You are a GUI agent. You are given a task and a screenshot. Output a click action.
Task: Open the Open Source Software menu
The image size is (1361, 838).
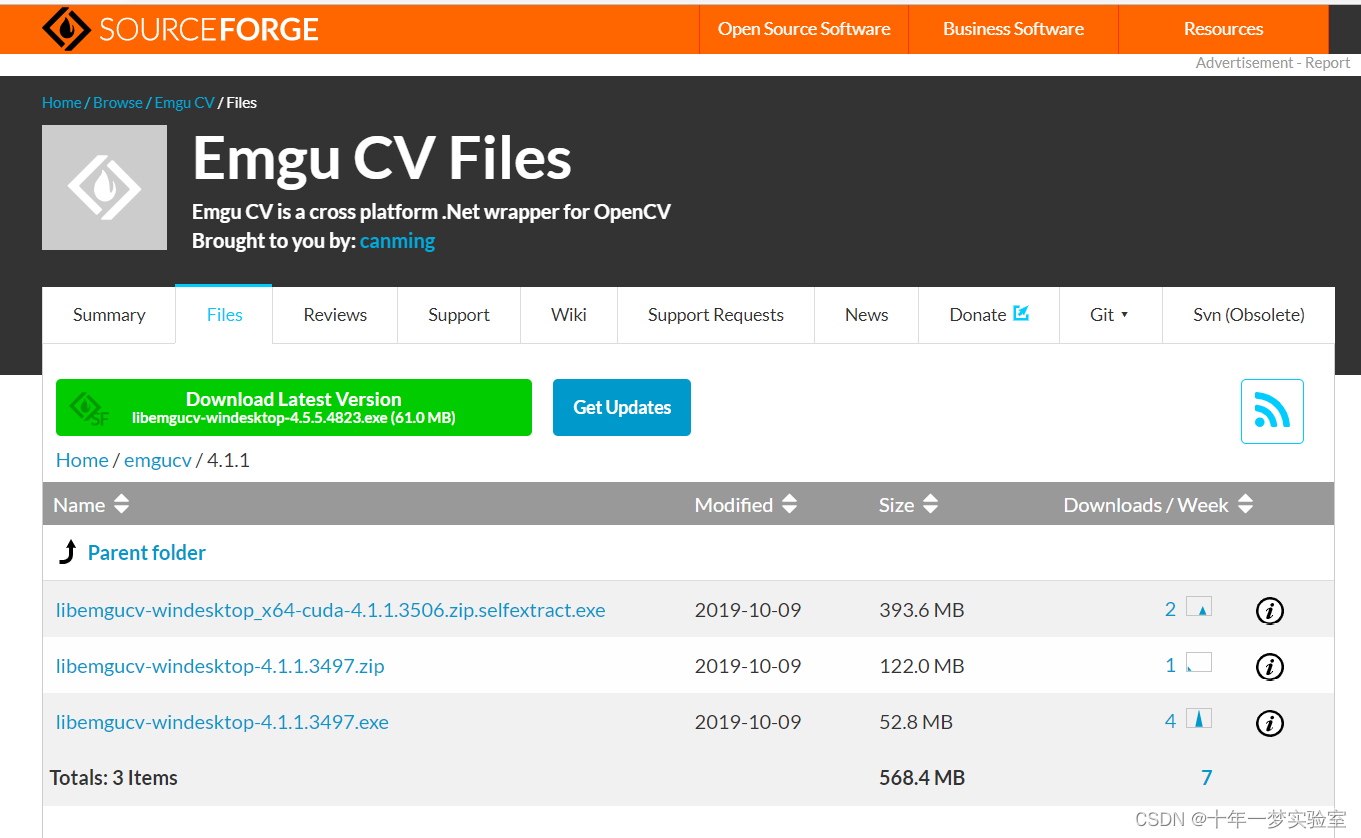click(804, 29)
